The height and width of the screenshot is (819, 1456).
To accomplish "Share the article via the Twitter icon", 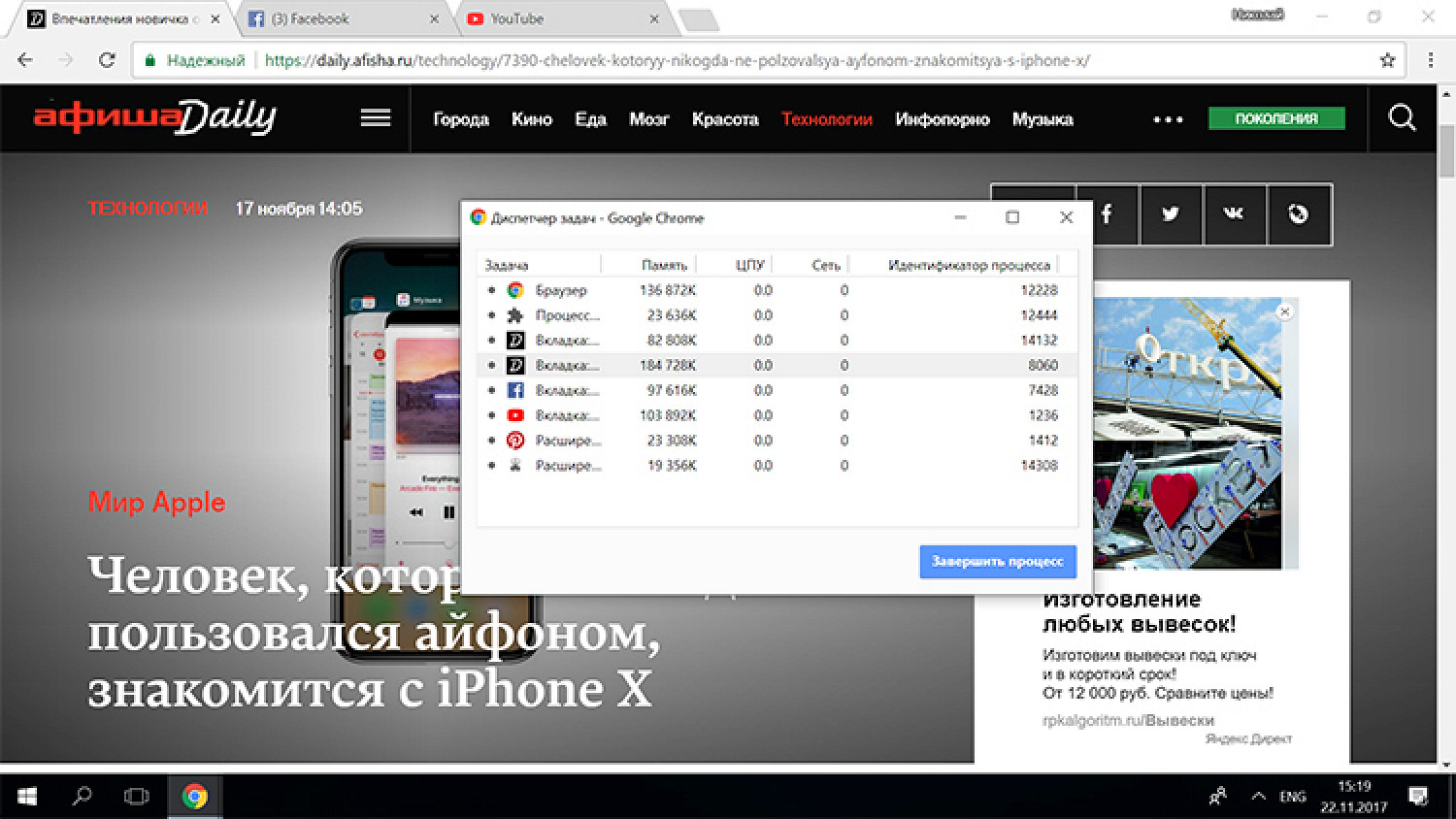I will [1171, 213].
